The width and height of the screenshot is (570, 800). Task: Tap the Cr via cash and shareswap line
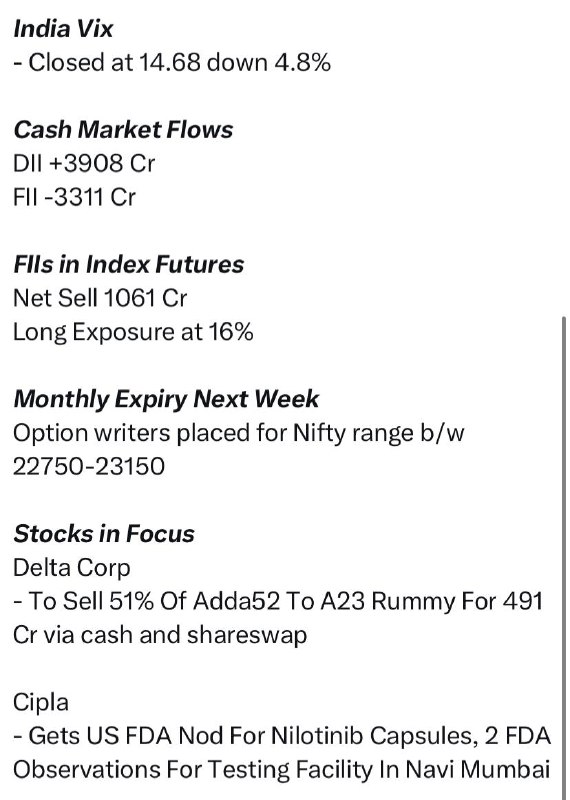pos(160,635)
